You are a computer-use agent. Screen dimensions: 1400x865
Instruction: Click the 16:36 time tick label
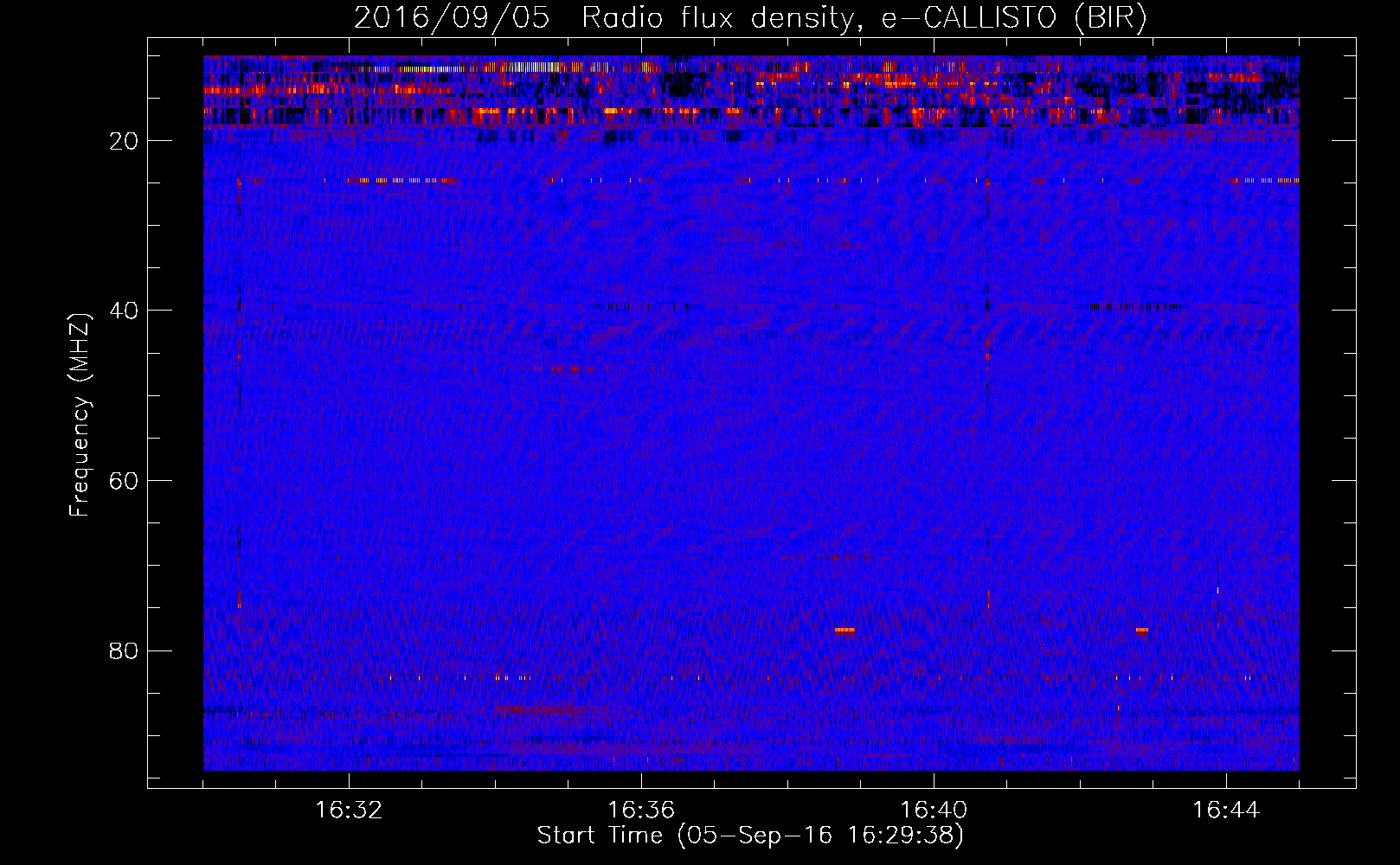click(x=641, y=811)
